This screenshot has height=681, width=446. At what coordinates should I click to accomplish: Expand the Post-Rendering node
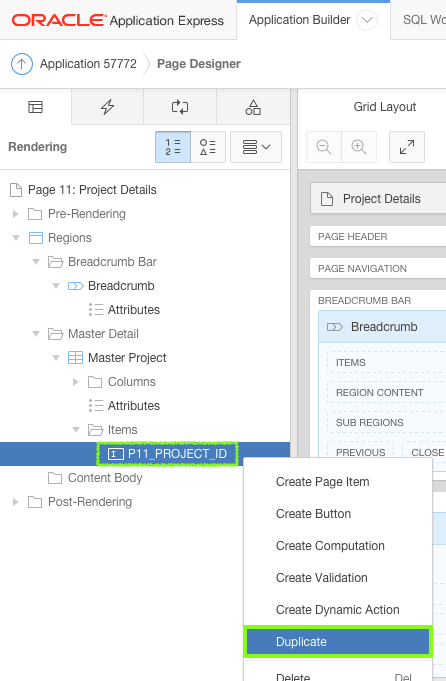(x=16, y=502)
